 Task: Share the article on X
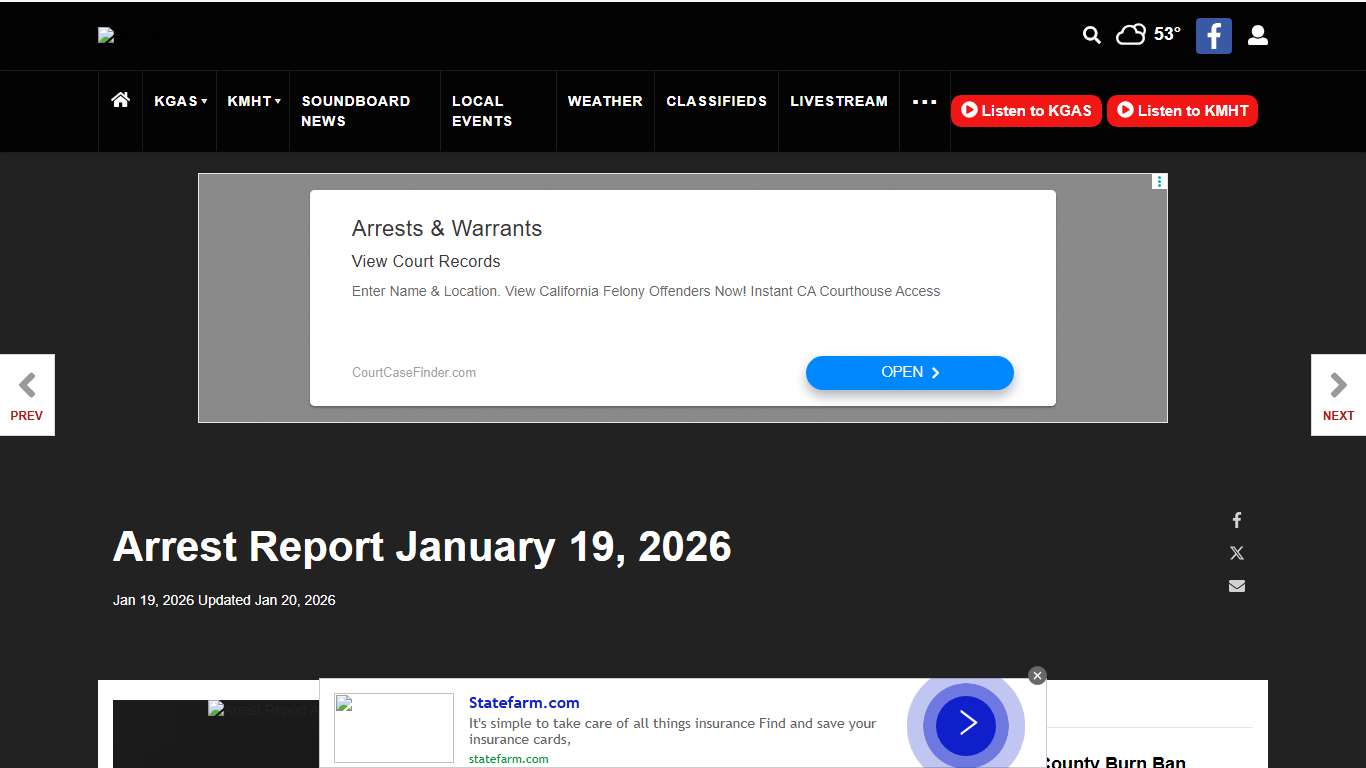point(1236,553)
